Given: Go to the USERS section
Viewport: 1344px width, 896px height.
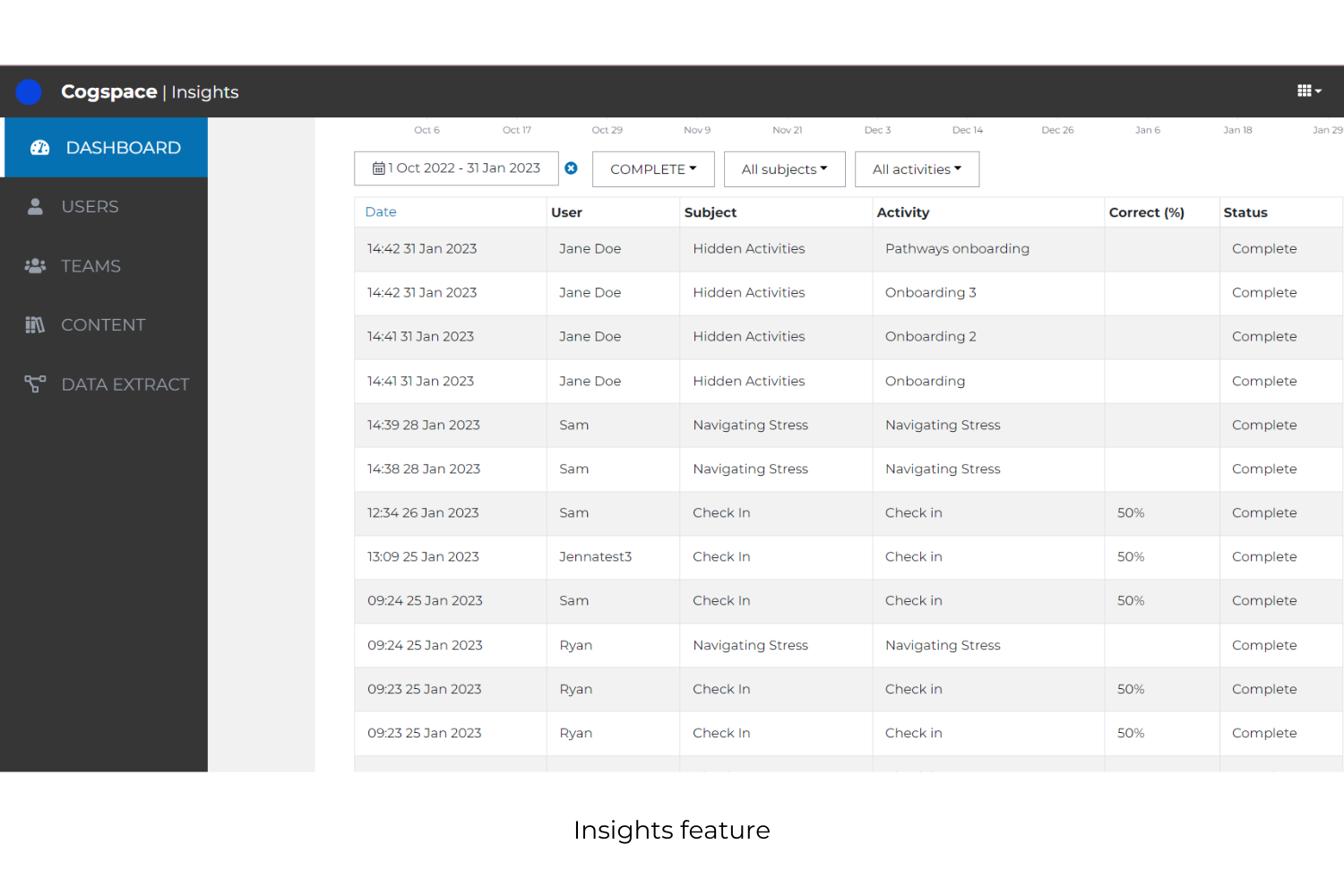Looking at the screenshot, I should (104, 207).
